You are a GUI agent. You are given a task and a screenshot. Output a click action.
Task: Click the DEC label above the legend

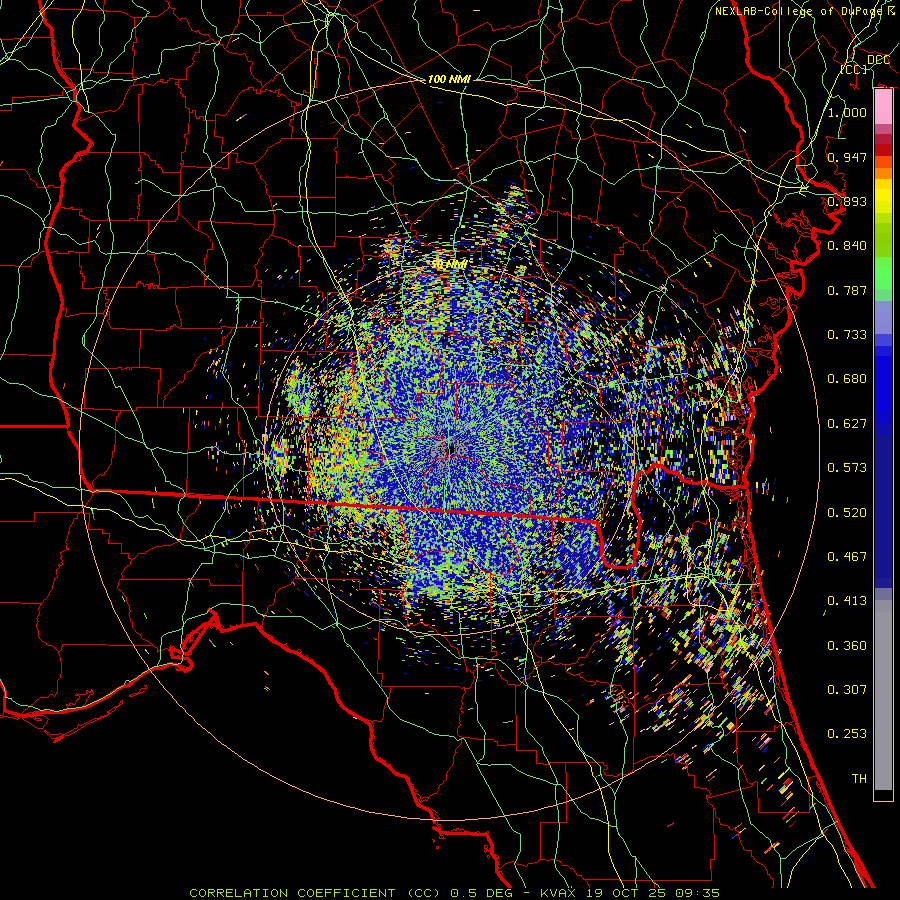tap(878, 60)
